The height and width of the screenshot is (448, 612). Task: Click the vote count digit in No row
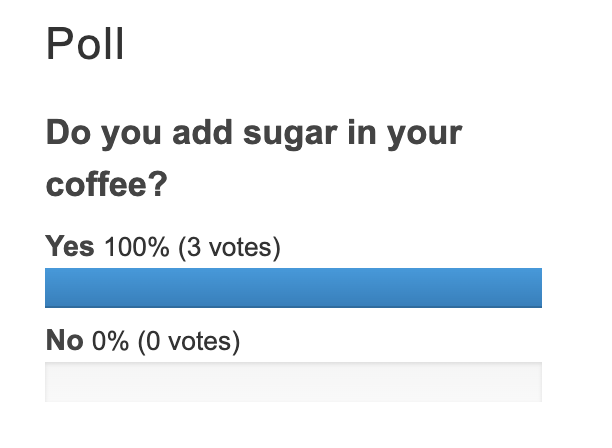152,341
